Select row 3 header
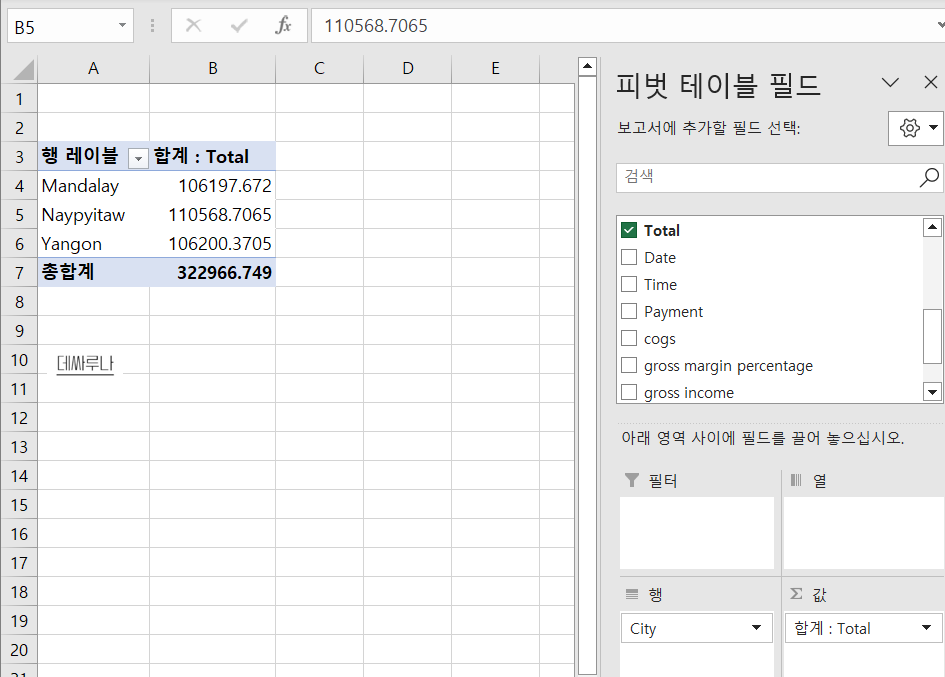The image size is (945, 677). click(19, 157)
